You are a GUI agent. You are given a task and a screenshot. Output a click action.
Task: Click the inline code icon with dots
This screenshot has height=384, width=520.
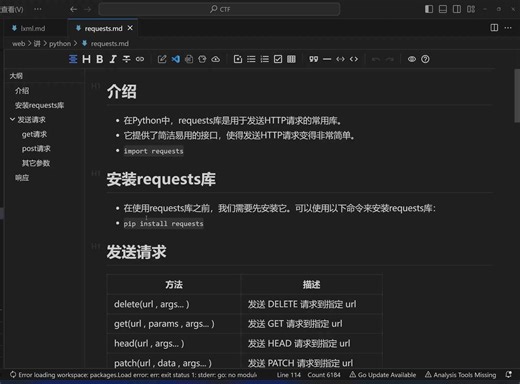point(340,59)
